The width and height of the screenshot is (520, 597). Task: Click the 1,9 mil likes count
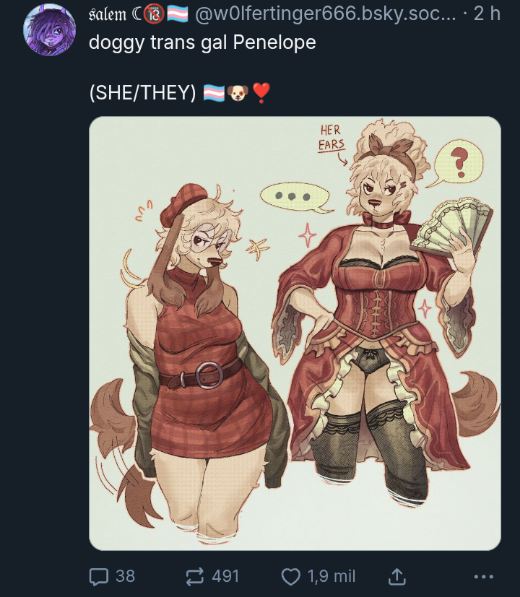(332, 576)
